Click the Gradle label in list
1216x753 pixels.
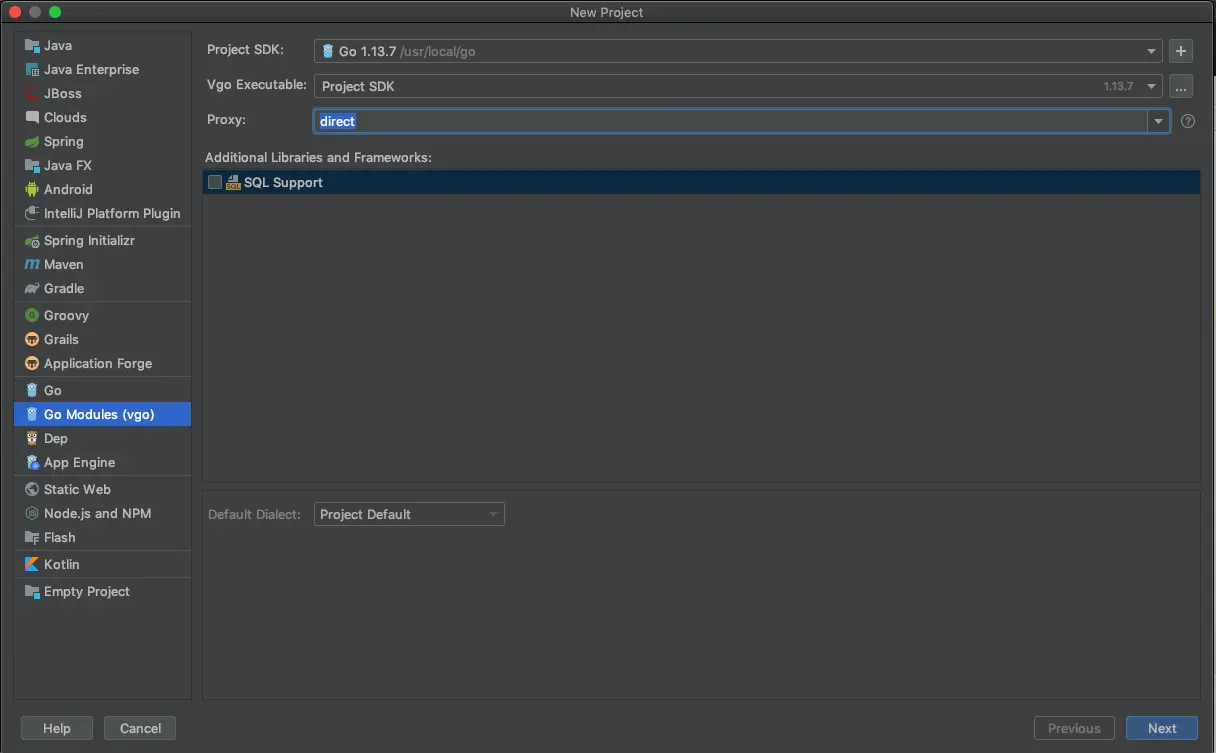[64, 288]
